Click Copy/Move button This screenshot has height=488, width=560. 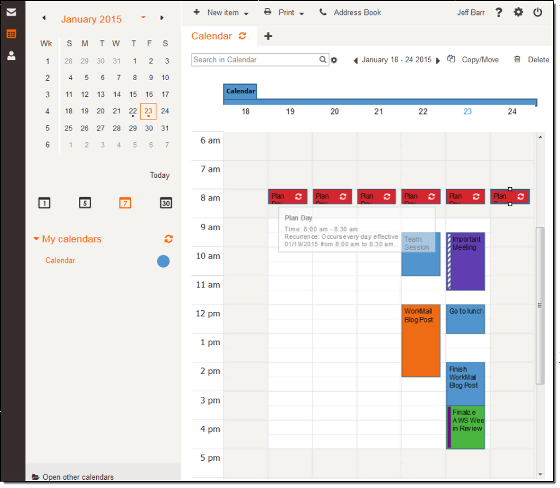pyautogui.click(x=473, y=60)
